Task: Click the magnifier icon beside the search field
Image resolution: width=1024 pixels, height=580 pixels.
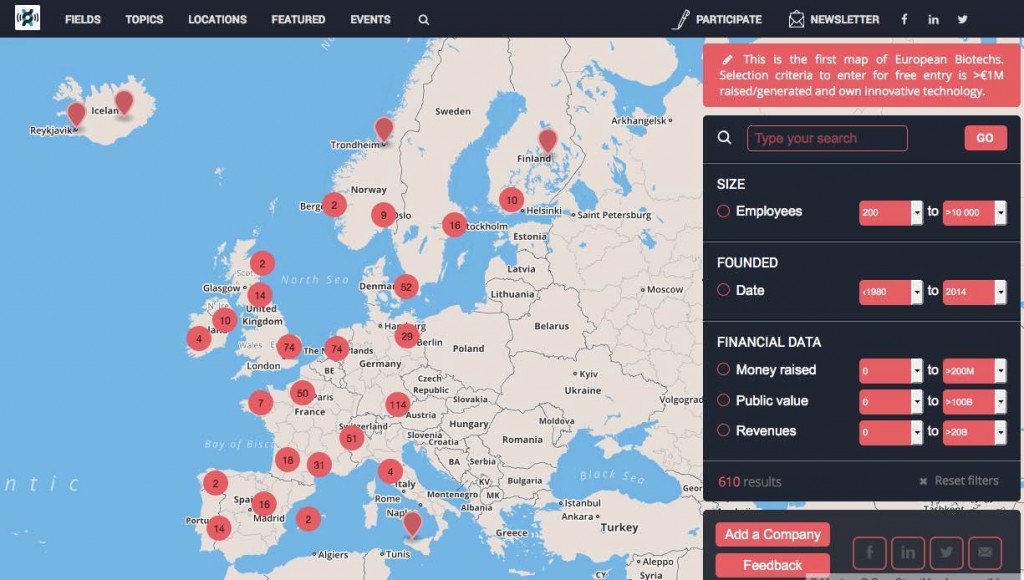Action: [x=724, y=137]
